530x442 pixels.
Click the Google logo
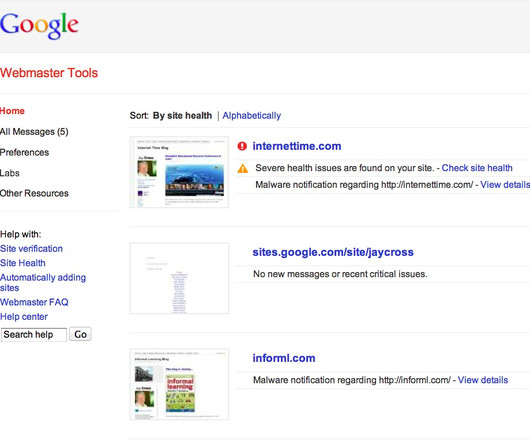click(39, 26)
